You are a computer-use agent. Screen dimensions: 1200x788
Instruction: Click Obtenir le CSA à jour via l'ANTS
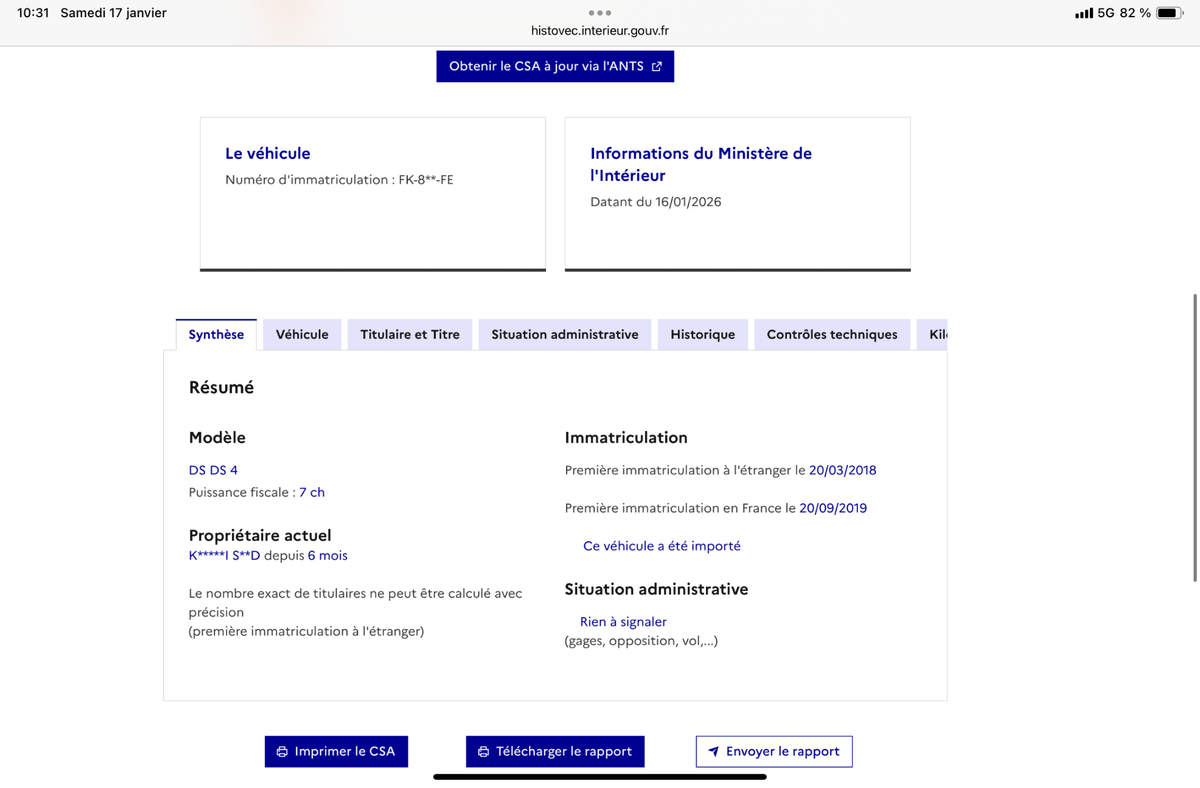(555, 67)
